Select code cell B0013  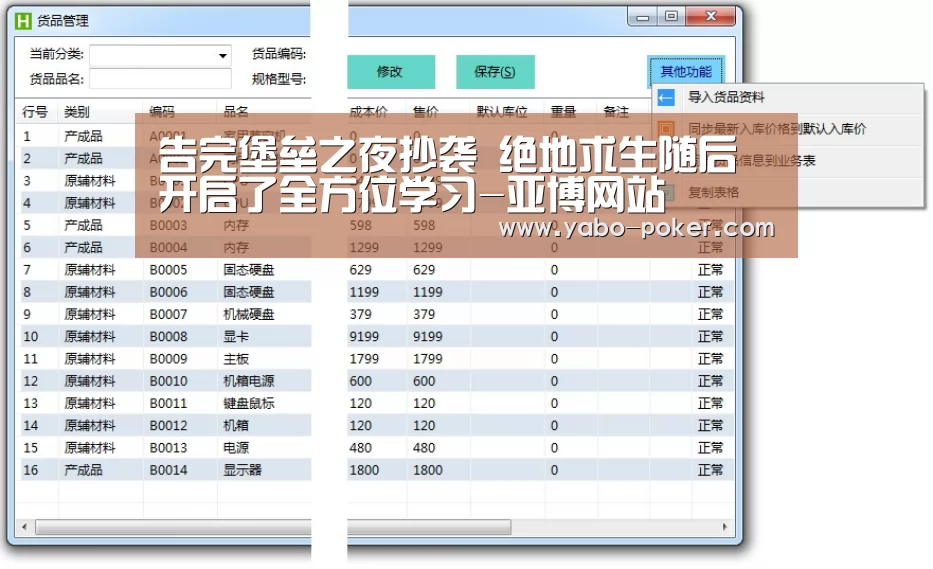pyautogui.click(x=168, y=448)
